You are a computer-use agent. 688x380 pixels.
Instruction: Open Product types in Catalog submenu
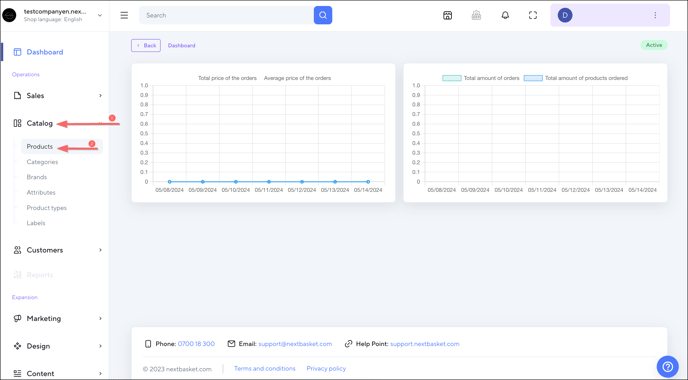pos(47,208)
